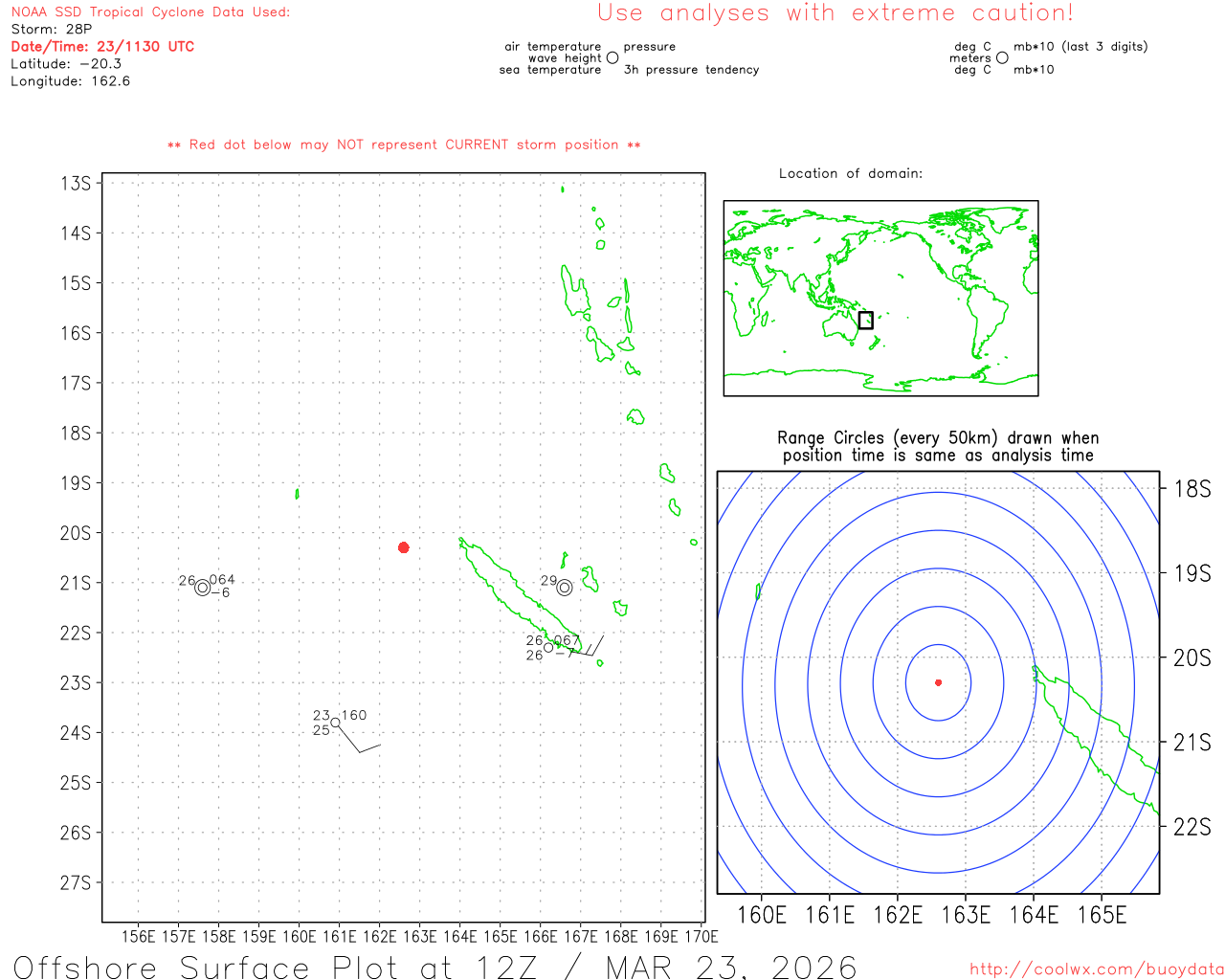Viewport: 1225px width, 980px height.
Task: Click the "162E" label on range circles map
Action: (898, 915)
